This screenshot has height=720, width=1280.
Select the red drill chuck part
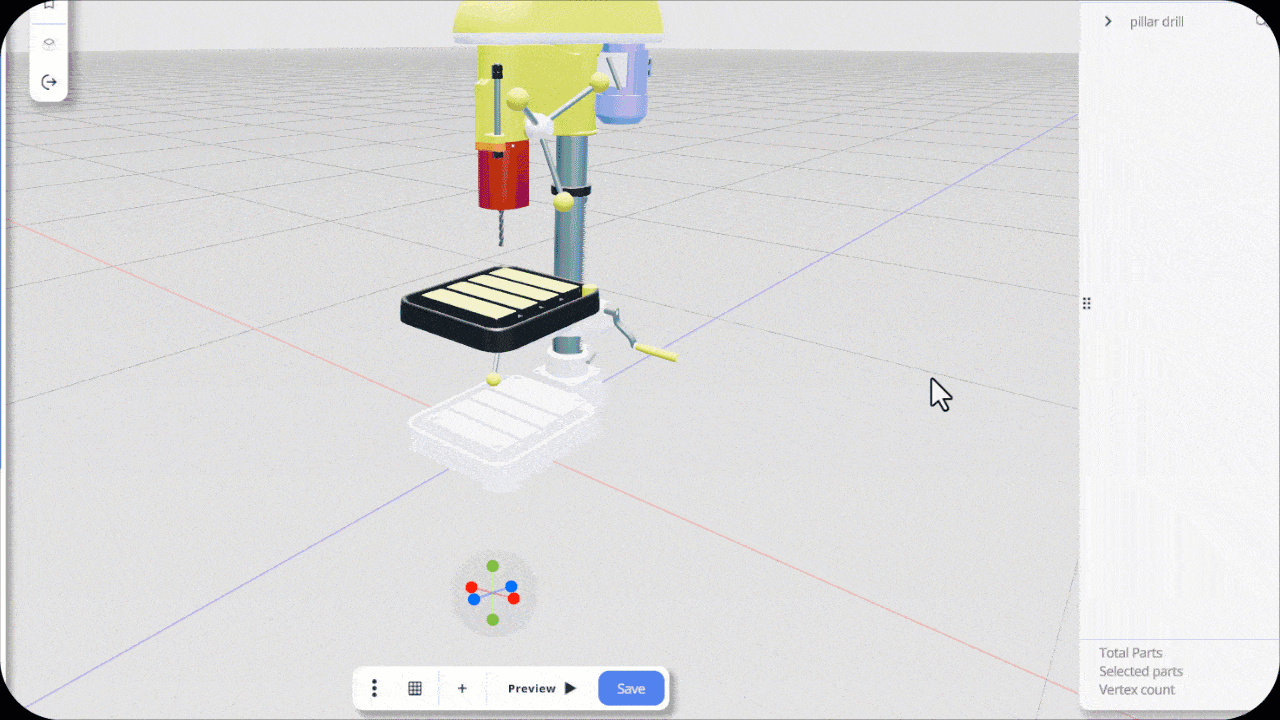point(503,177)
